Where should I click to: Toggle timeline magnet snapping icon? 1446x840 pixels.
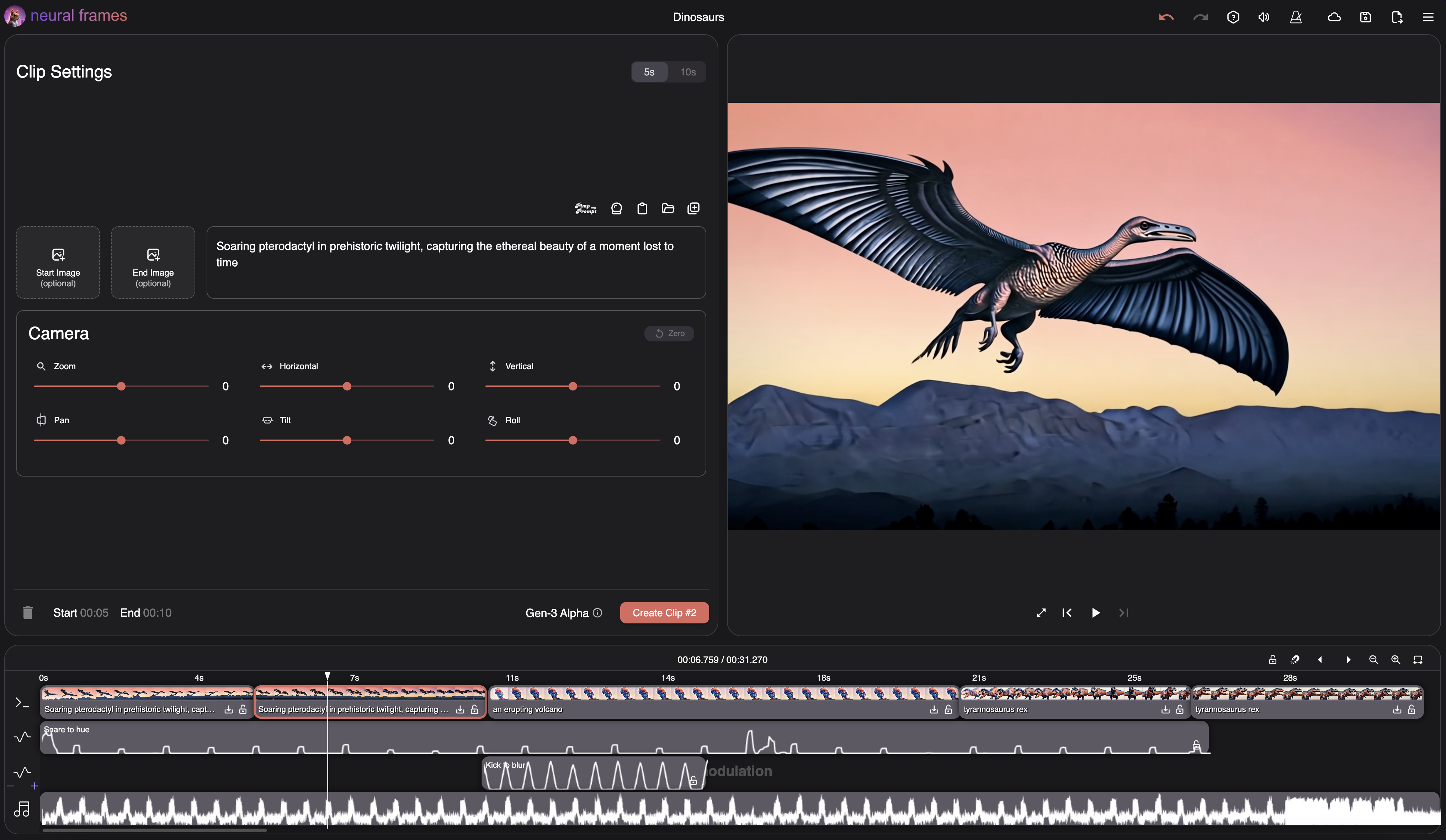[1295, 660]
